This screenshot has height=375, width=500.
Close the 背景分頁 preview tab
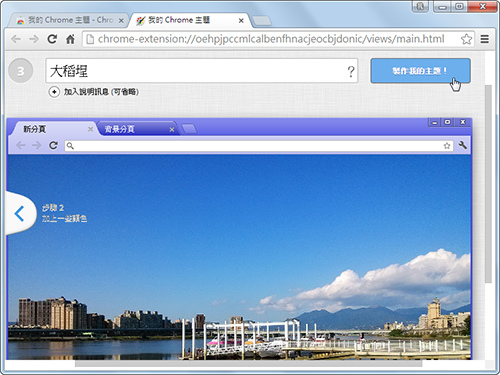click(172, 129)
